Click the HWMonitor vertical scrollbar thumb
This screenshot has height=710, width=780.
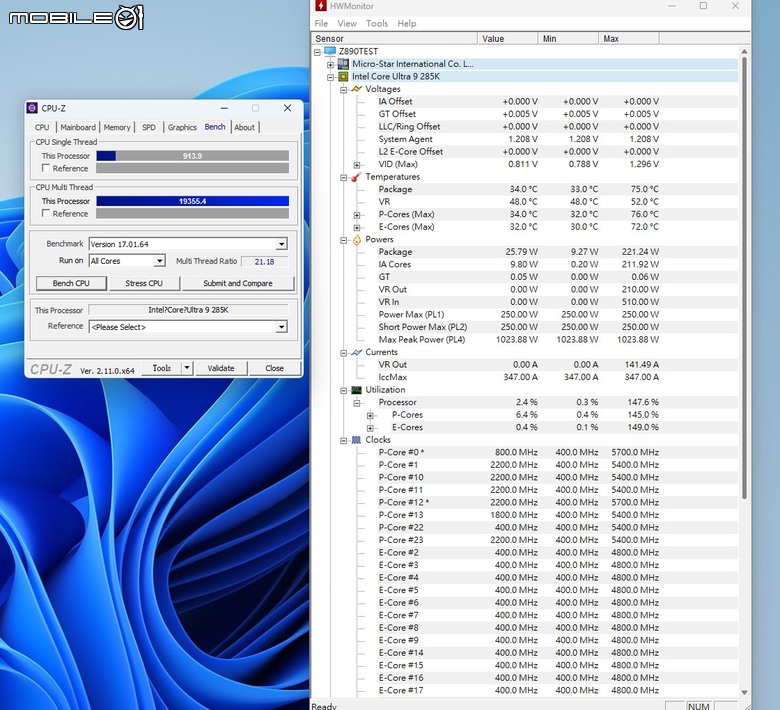pyautogui.click(x=744, y=278)
